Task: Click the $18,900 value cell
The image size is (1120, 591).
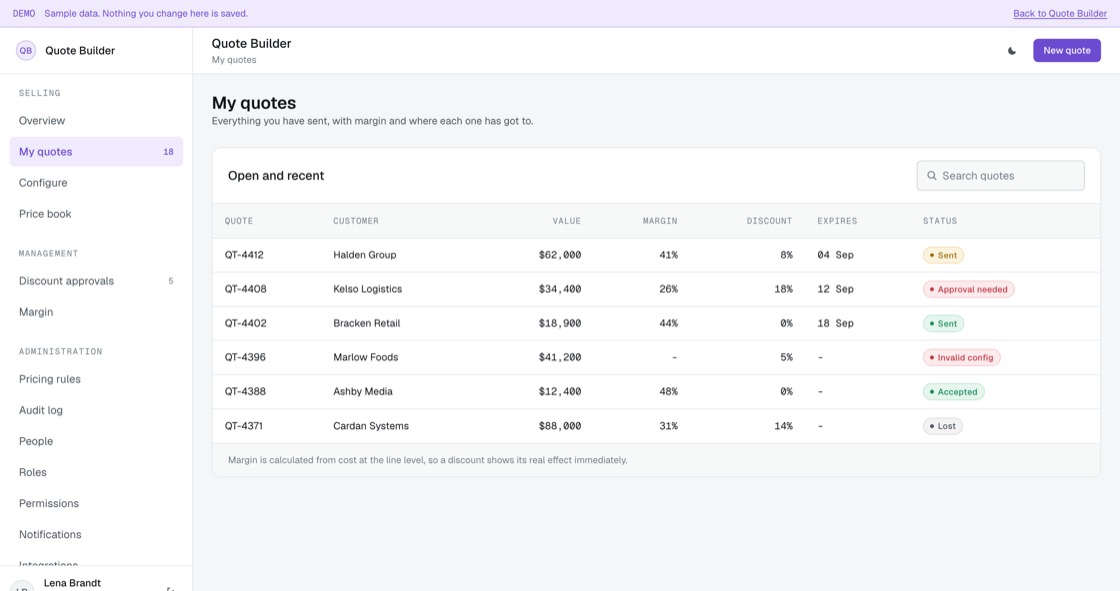Action: [559, 323]
